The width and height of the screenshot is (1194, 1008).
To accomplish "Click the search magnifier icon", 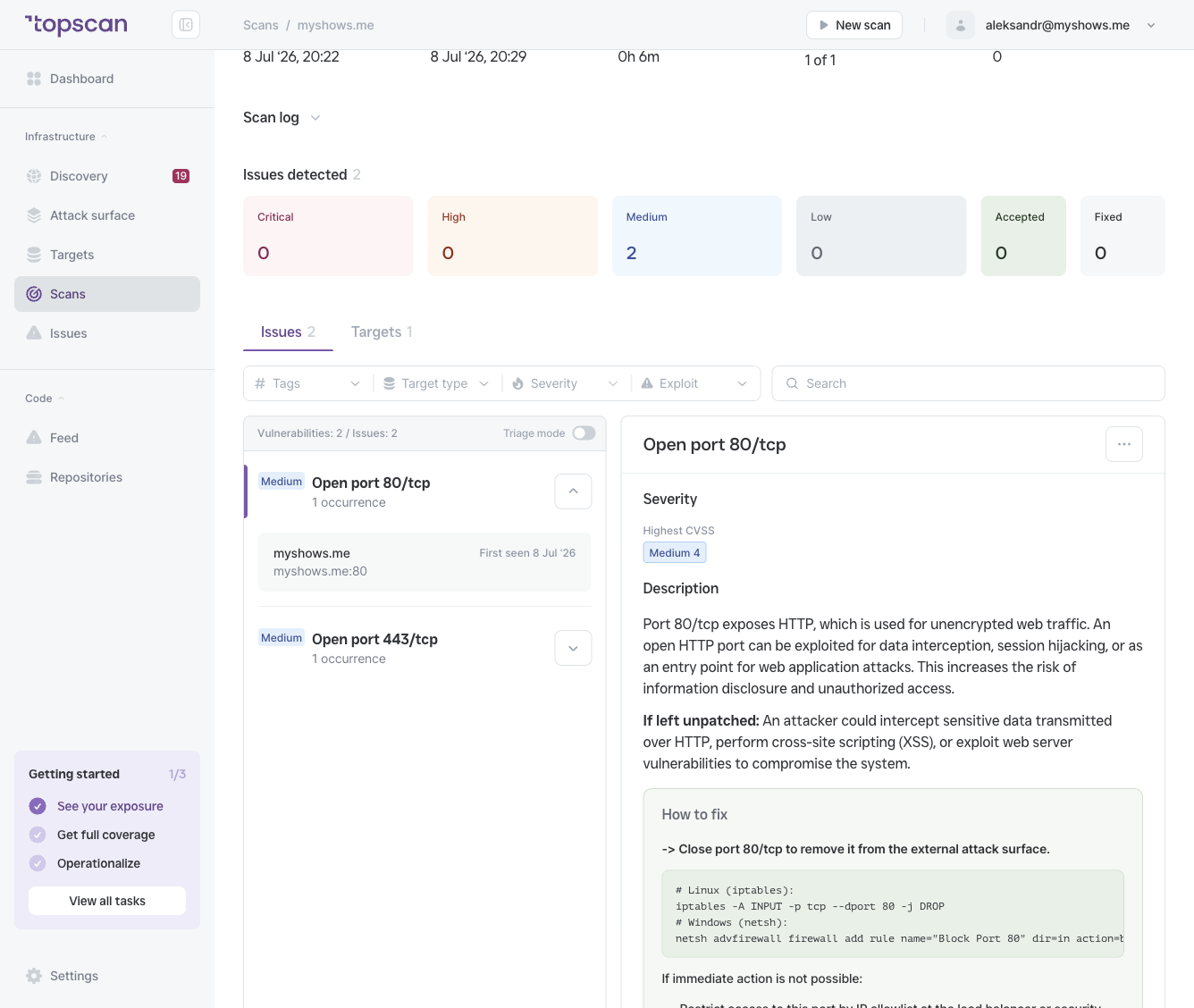I will (792, 383).
